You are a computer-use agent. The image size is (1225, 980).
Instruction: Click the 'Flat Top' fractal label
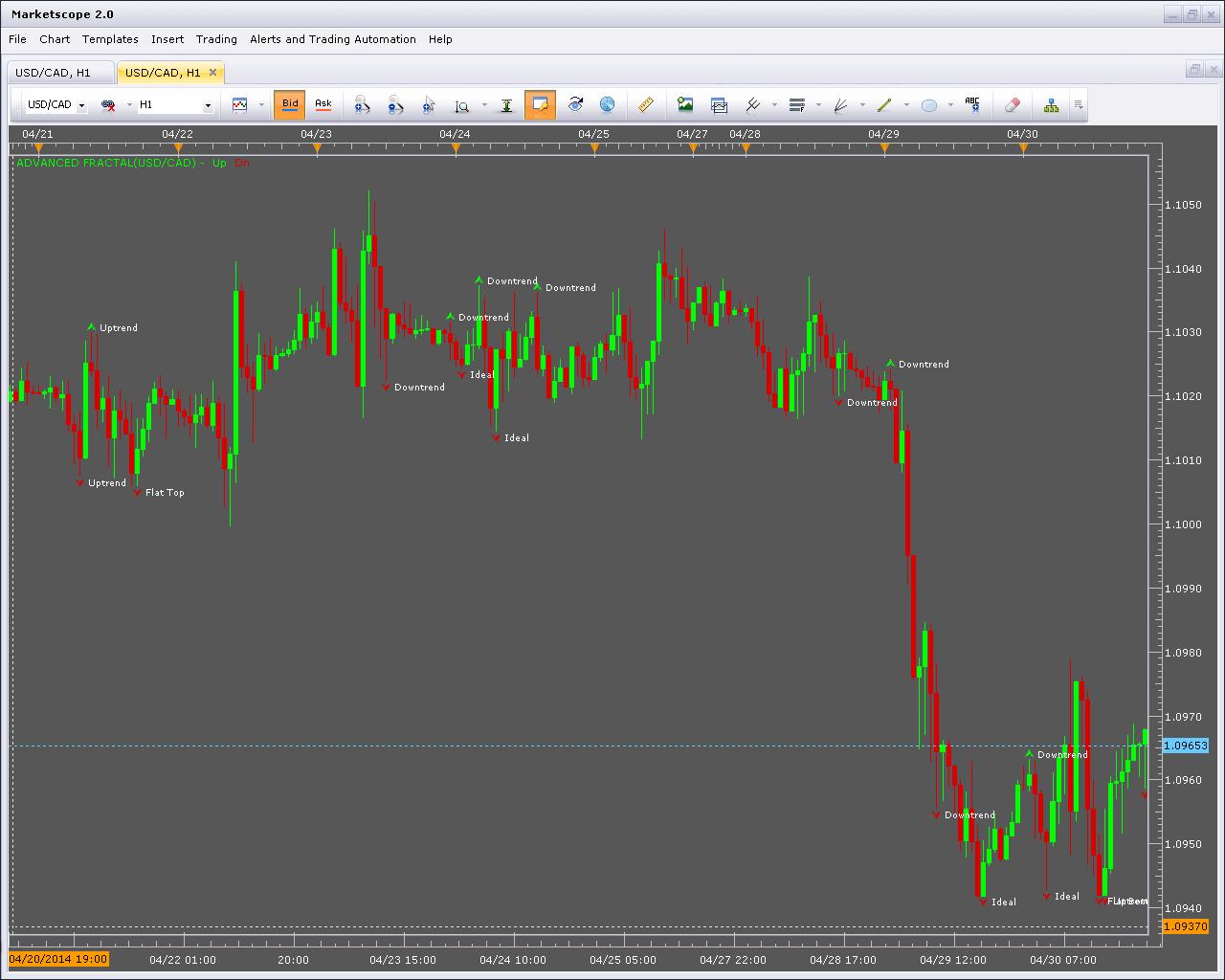click(x=165, y=493)
